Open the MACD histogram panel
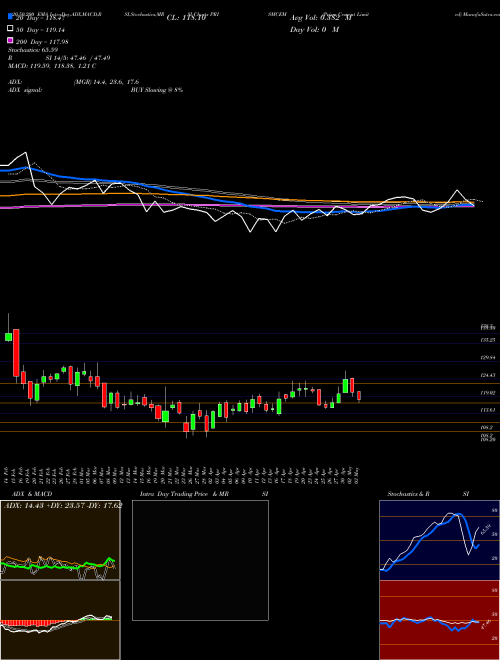The image size is (500, 660). [x=60, y=620]
